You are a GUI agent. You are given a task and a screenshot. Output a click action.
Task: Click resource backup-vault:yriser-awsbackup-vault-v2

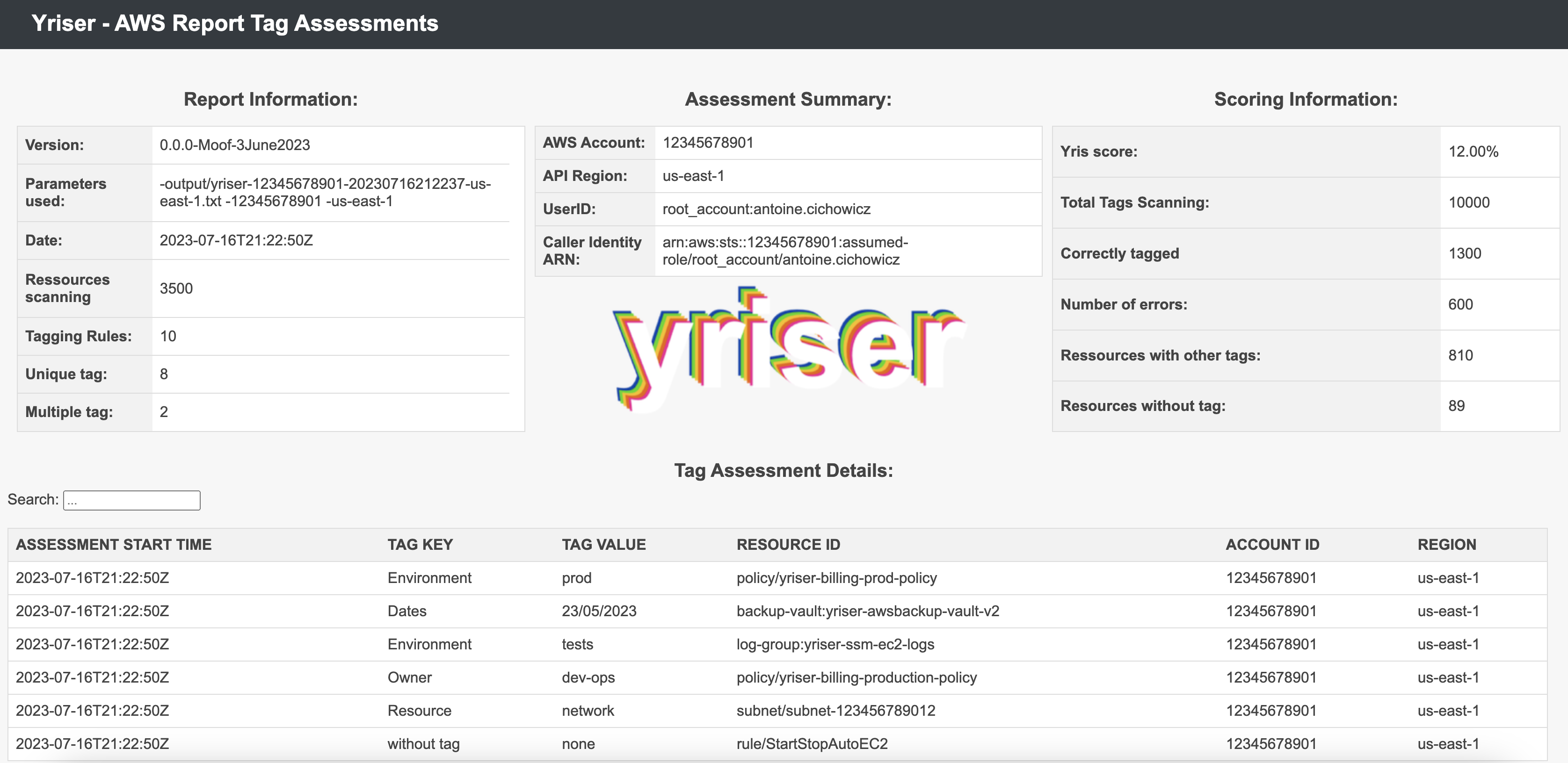[867, 611]
